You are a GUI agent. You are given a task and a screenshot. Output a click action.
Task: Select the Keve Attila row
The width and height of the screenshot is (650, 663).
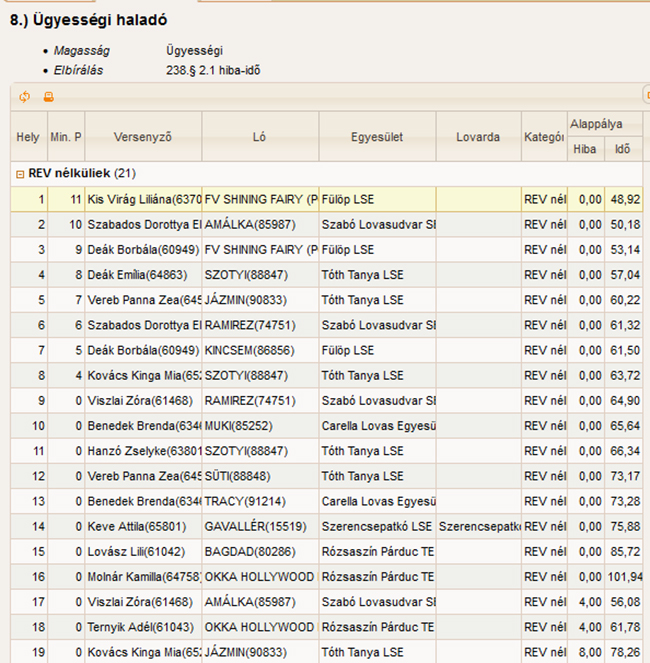[144, 526]
